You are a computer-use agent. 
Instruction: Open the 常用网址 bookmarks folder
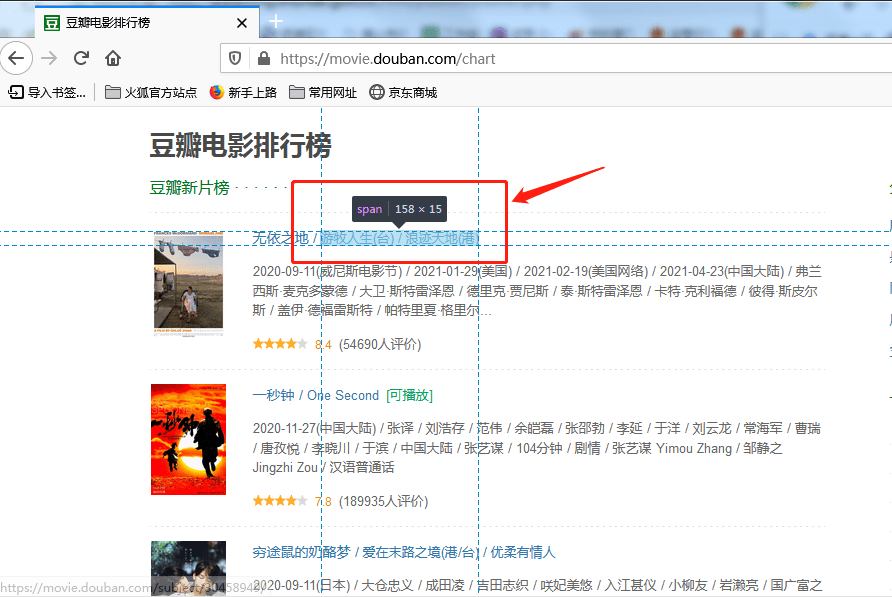[323, 92]
